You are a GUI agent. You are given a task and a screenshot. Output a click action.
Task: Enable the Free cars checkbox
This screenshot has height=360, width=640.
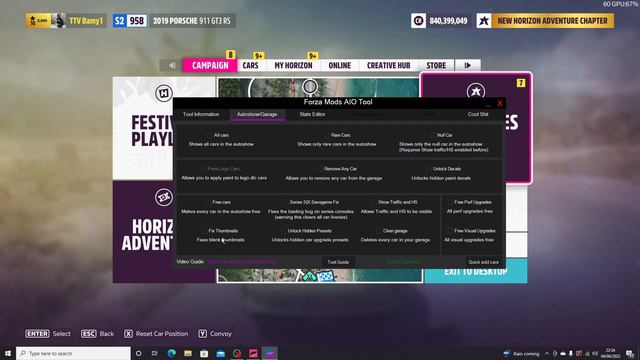(x=208, y=202)
